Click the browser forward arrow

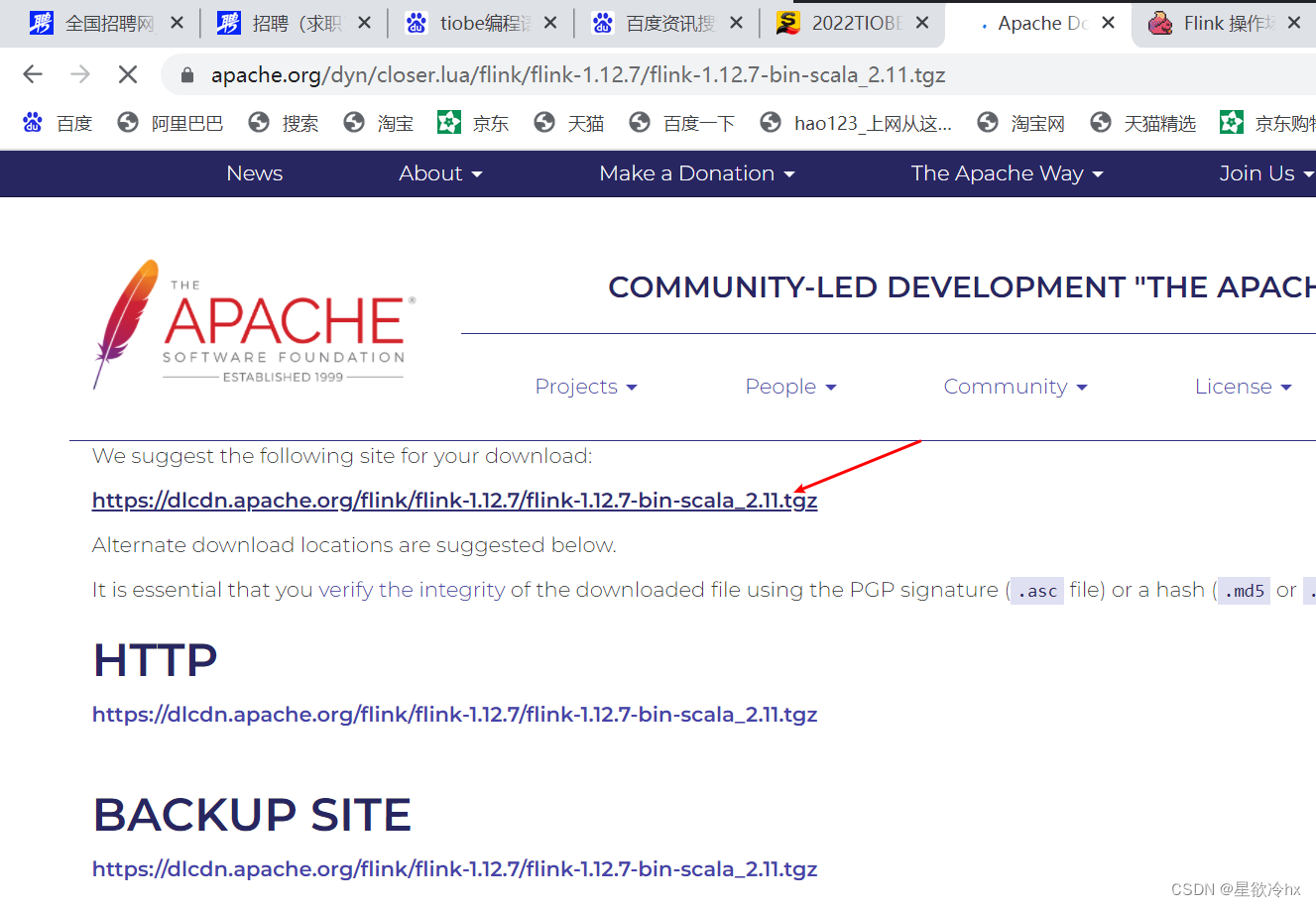80,74
